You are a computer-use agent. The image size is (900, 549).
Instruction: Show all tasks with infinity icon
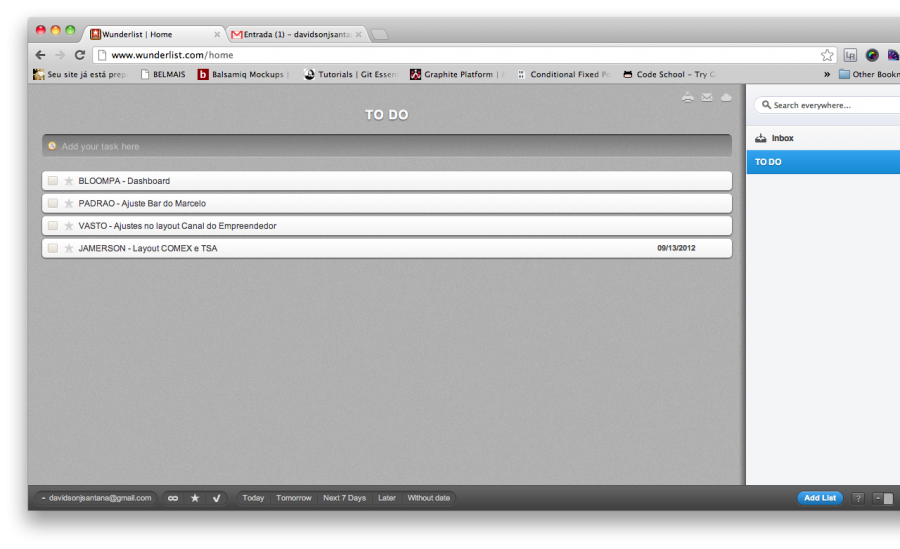[x=173, y=498]
